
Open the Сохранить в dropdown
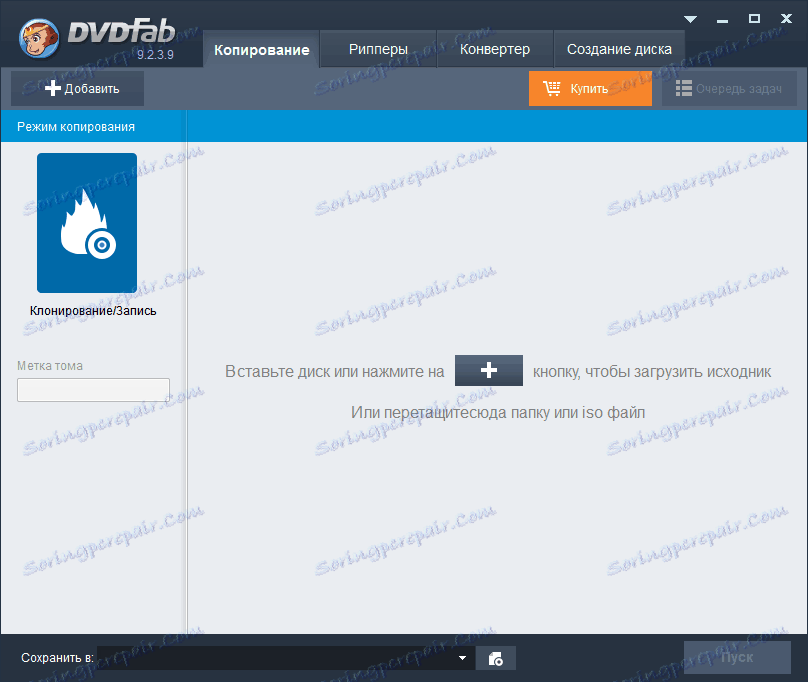click(x=461, y=658)
